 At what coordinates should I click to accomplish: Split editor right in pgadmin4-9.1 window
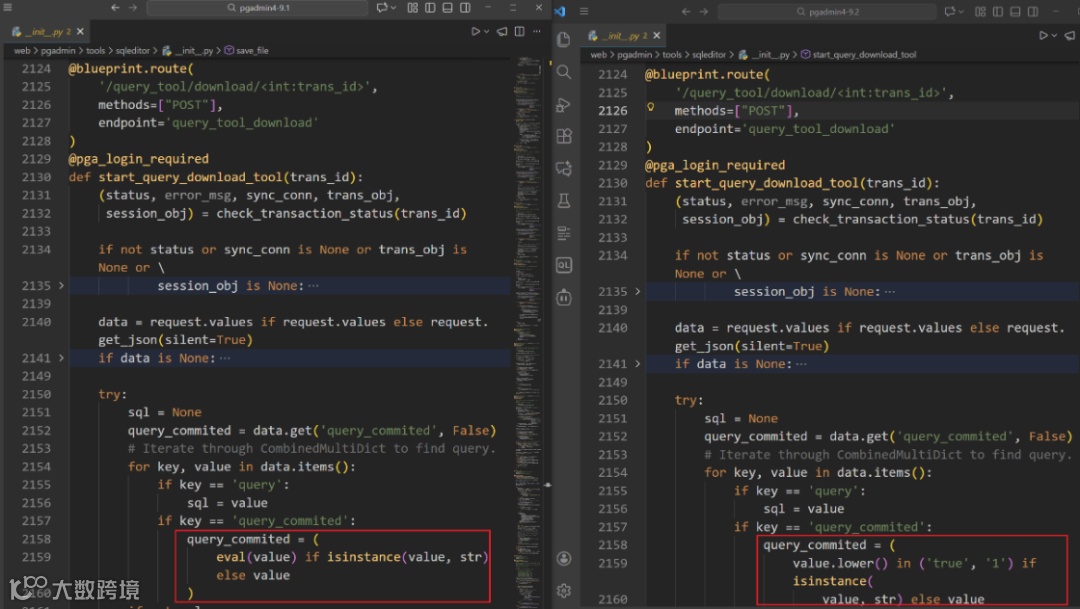pyautogui.click(x=519, y=32)
